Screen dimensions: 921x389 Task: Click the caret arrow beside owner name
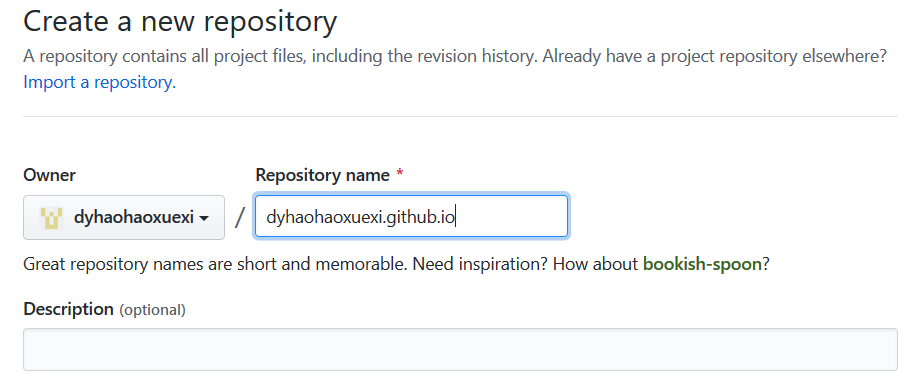(x=204, y=219)
